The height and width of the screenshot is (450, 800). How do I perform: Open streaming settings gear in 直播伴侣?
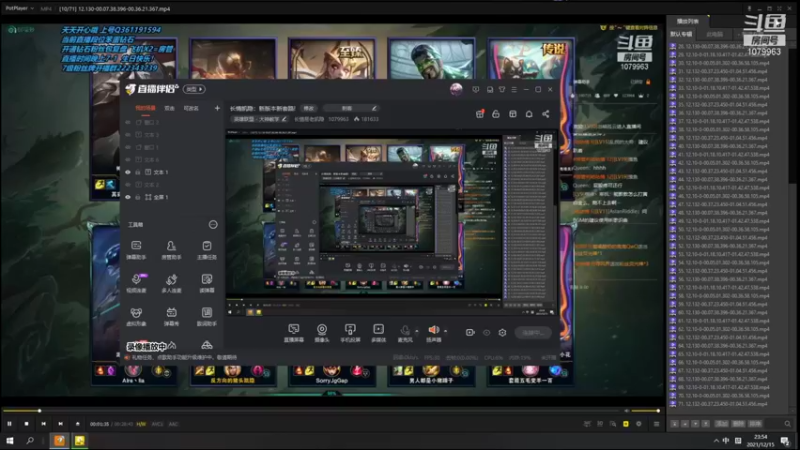[503, 333]
